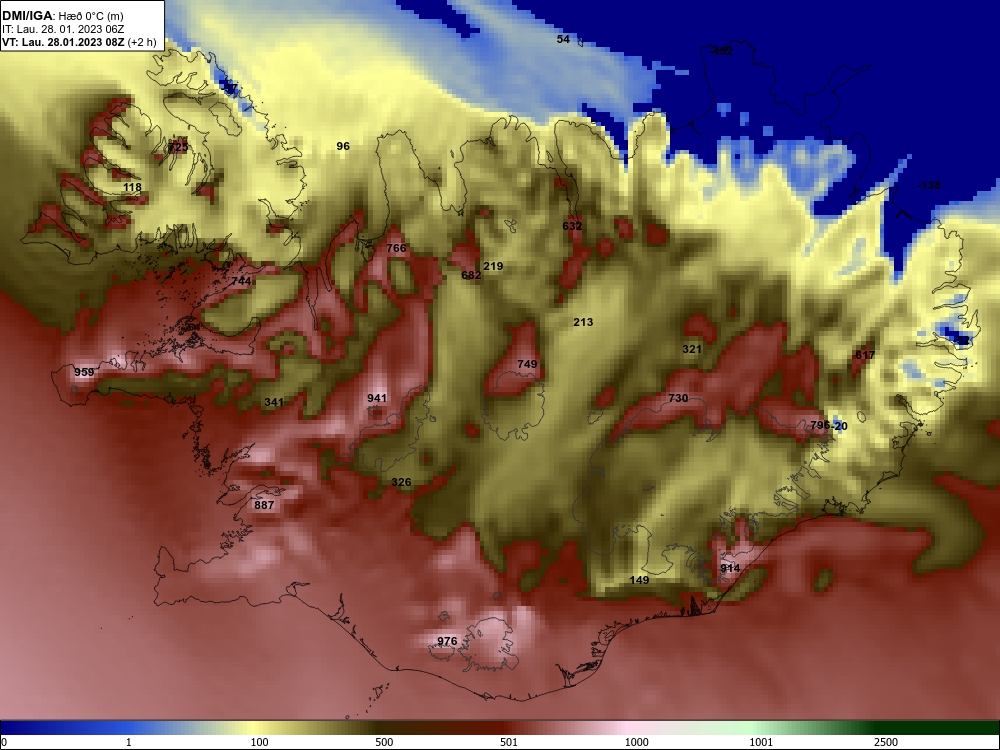
Task: Click the color scale label 1001
Action: coord(761,742)
